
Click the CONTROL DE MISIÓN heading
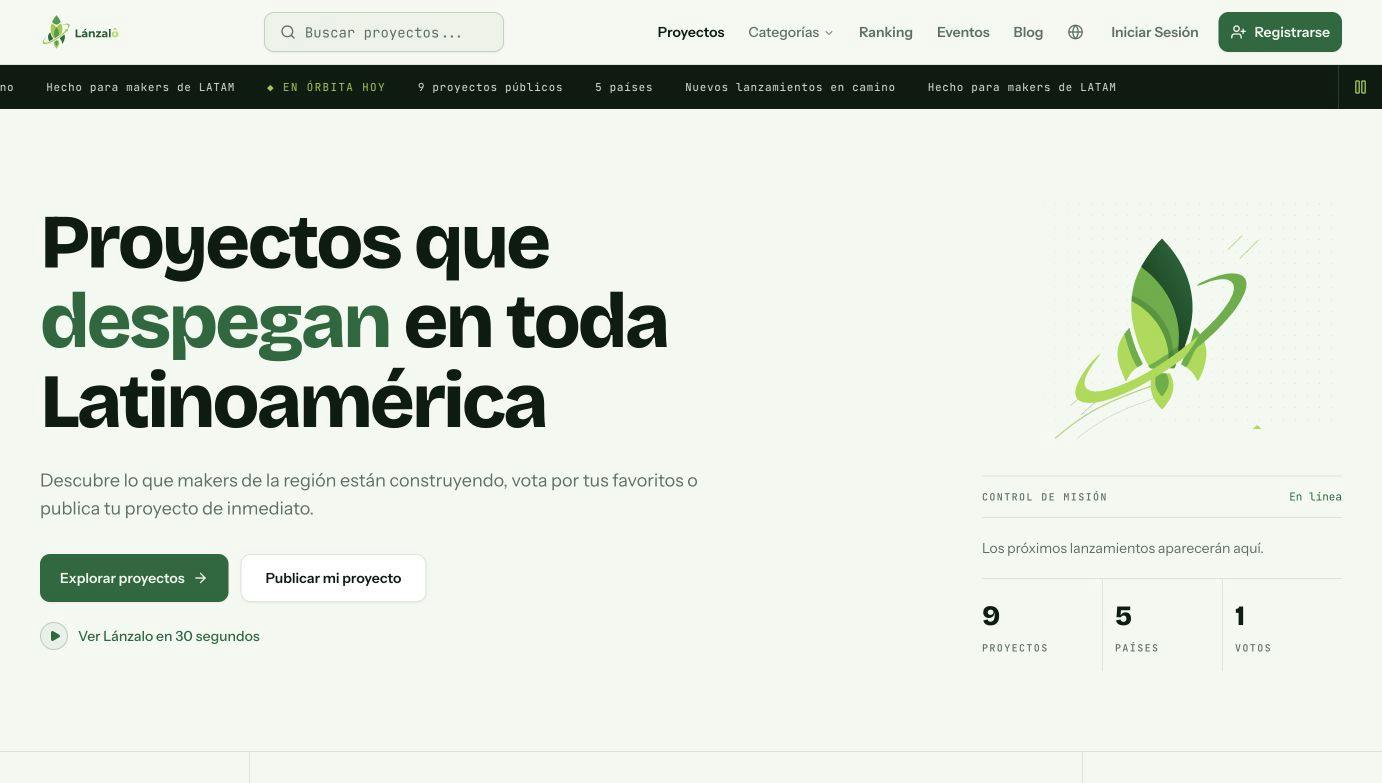coord(1044,497)
